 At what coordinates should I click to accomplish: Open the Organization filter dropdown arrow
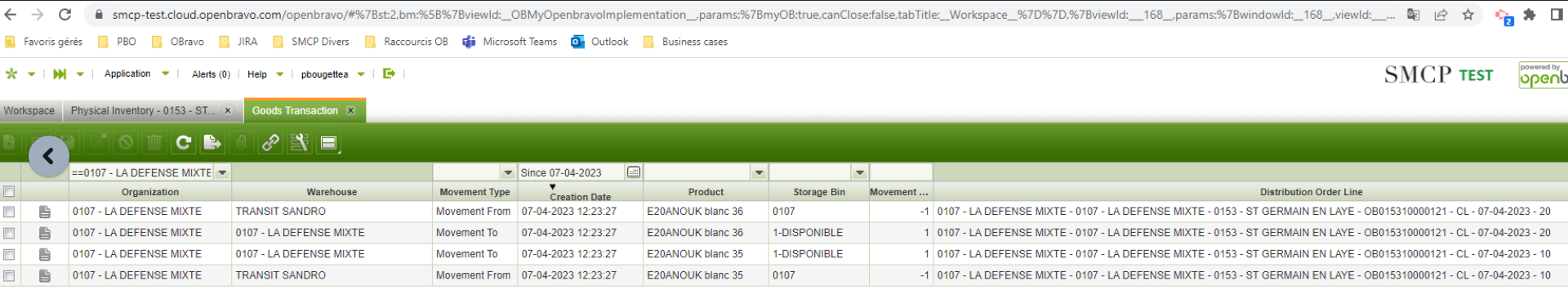(222, 172)
